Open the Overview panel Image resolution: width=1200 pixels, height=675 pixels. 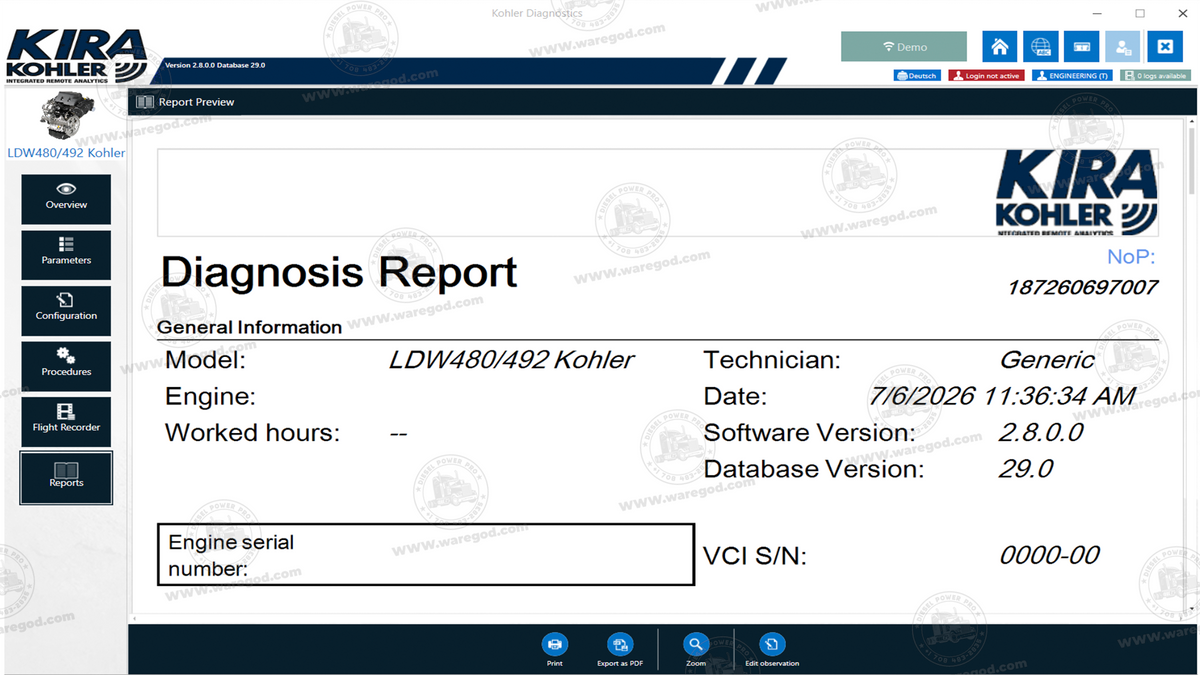click(x=66, y=199)
